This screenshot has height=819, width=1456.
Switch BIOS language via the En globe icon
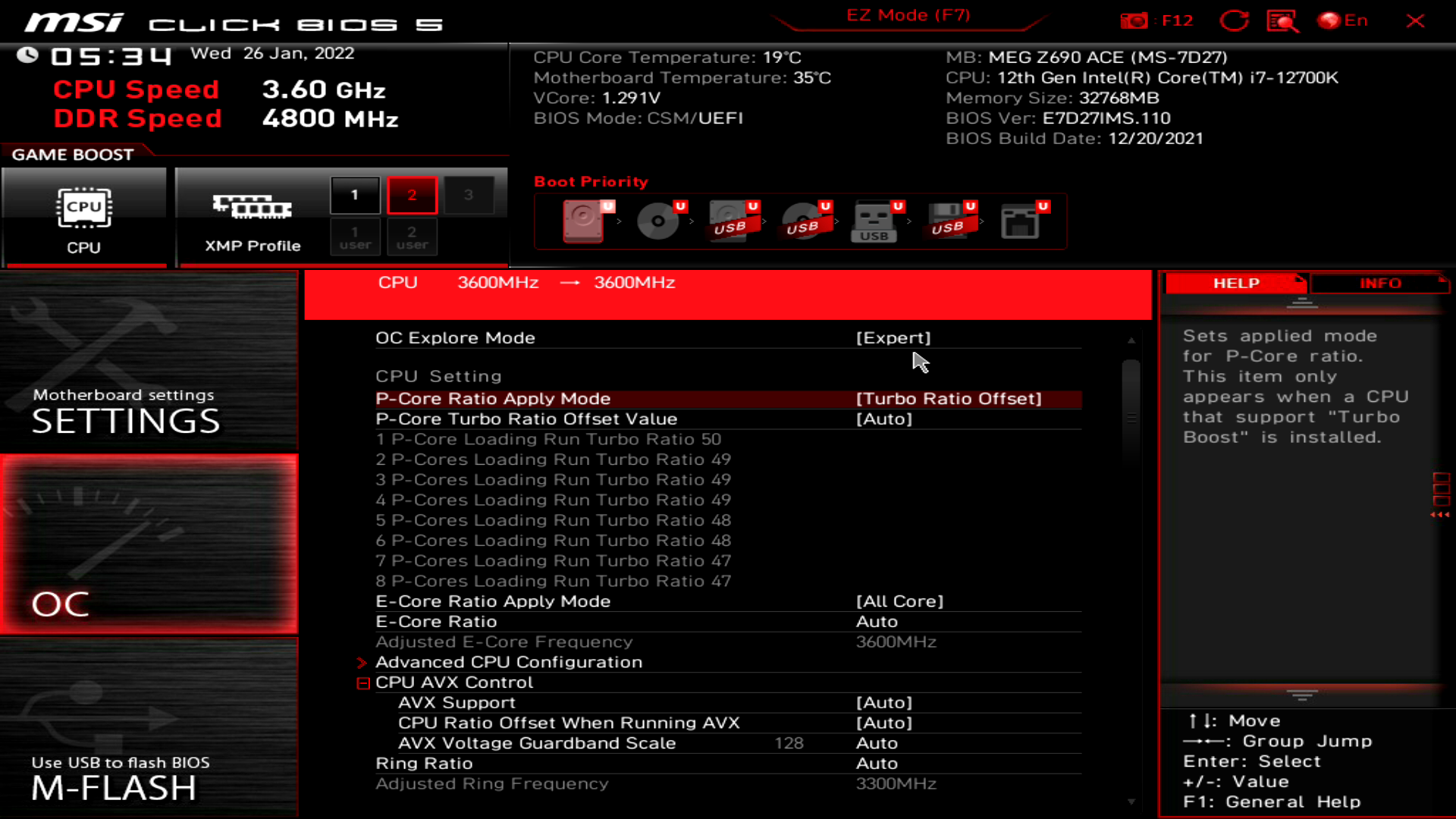1341,20
